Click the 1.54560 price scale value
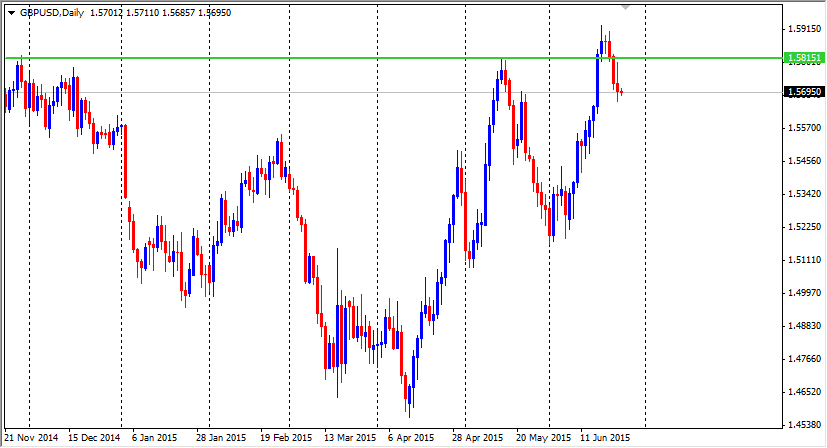The image size is (827, 448). [805, 161]
